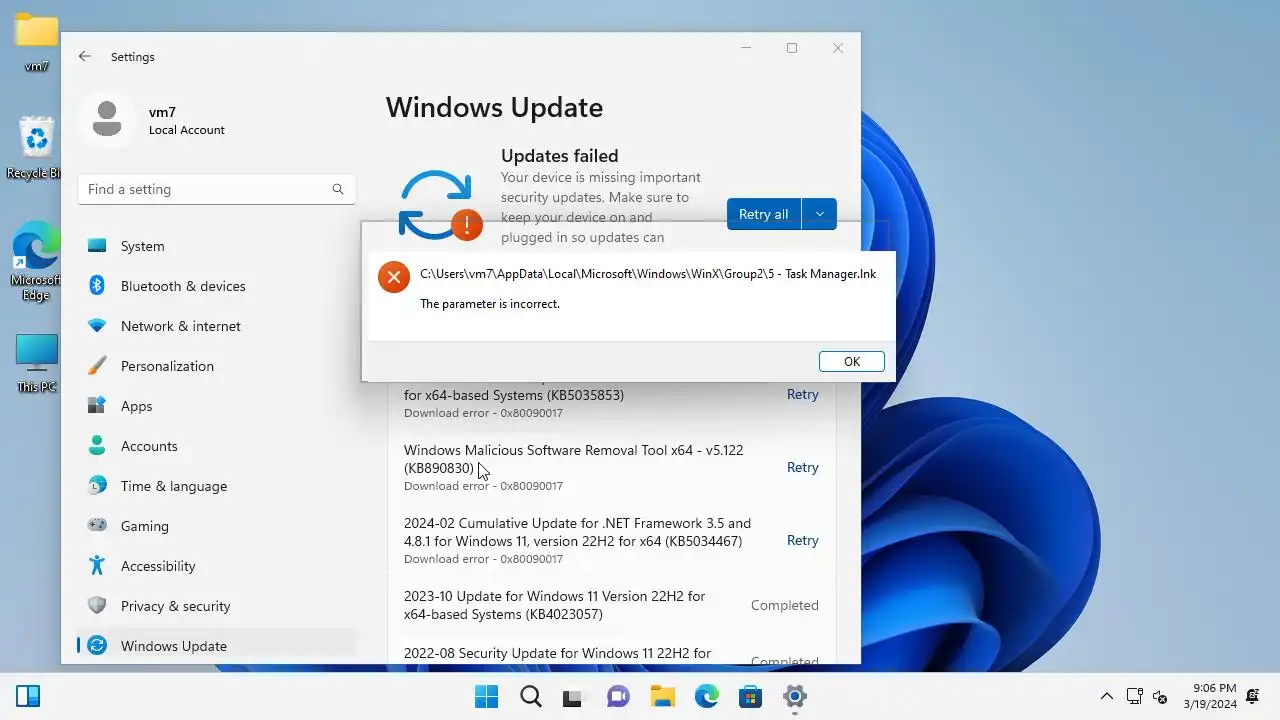This screenshot has width=1280, height=720.
Task: Open Personalization settings
Action: click(x=217, y=366)
